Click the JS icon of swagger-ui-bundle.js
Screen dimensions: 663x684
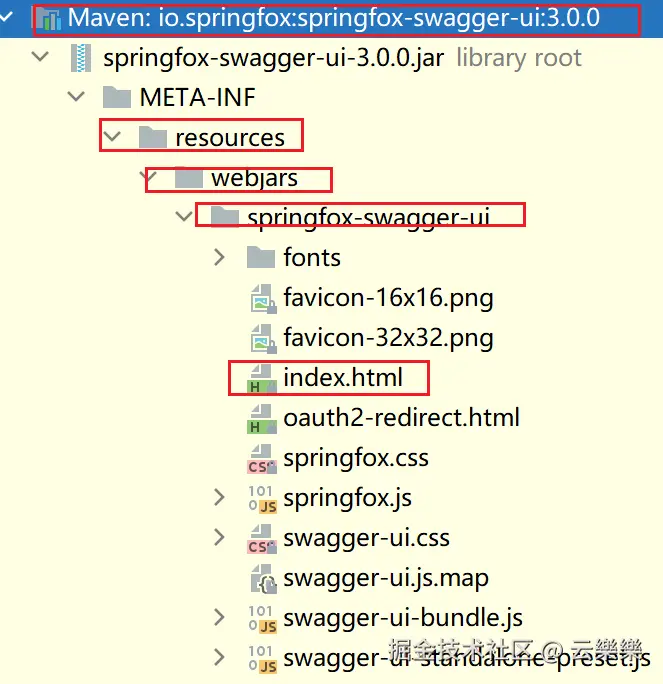262,619
